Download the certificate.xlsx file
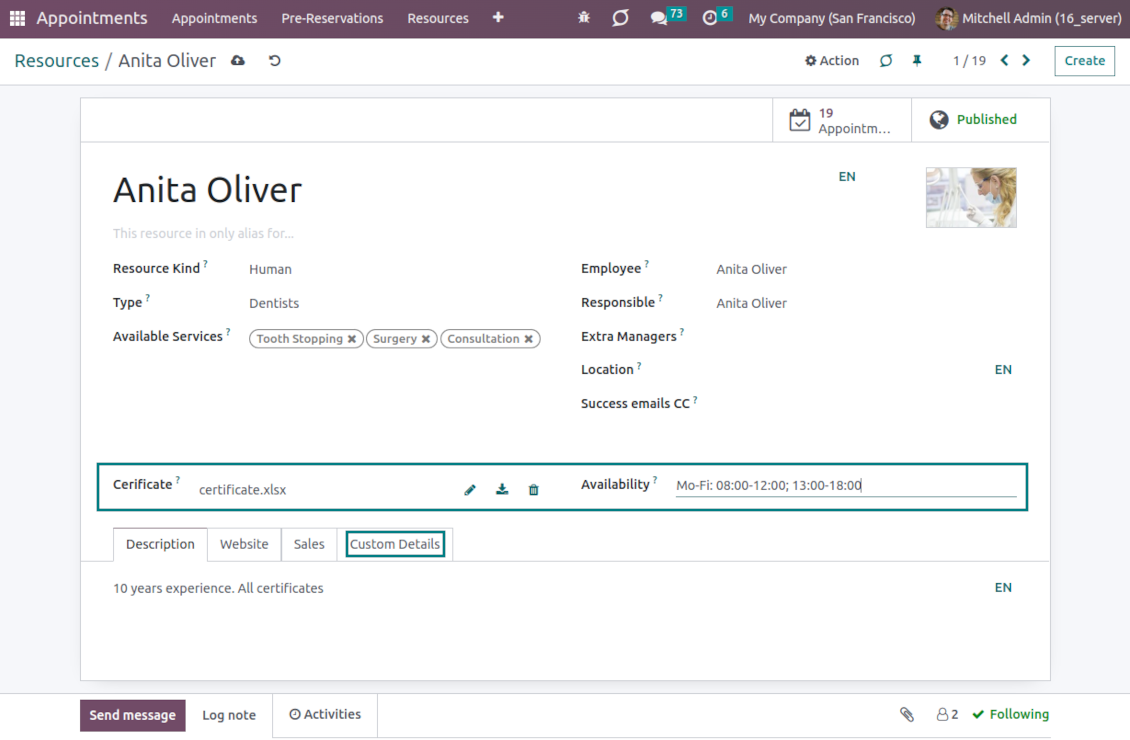1130x740 pixels. (x=502, y=490)
